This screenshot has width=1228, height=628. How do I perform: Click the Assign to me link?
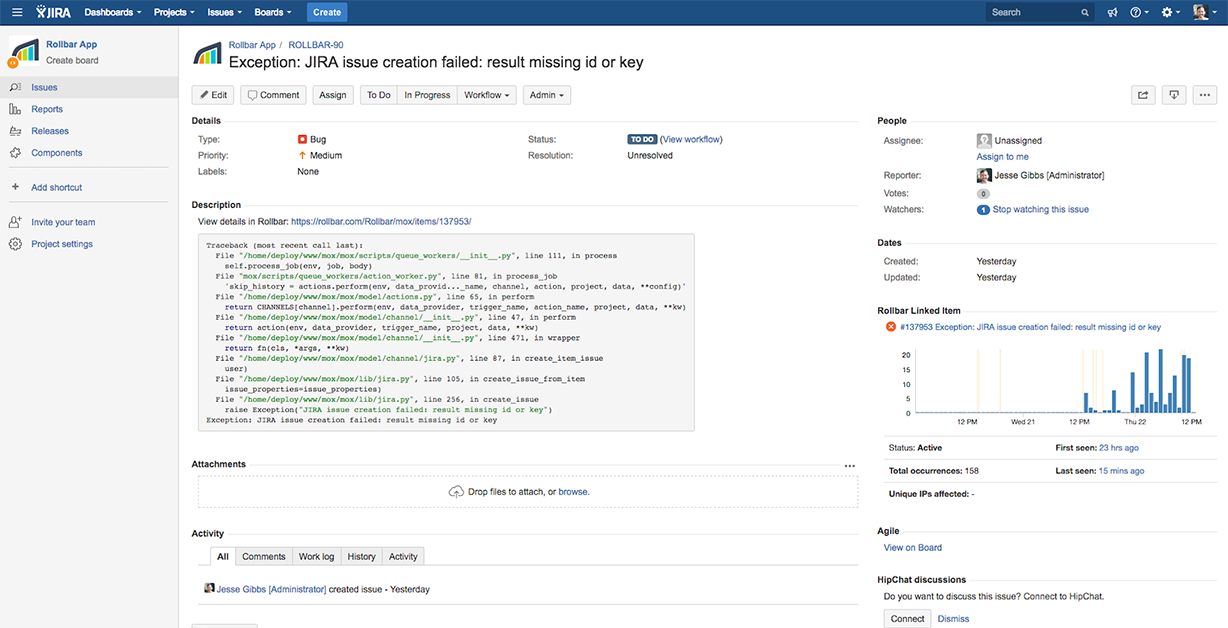[1002, 157]
